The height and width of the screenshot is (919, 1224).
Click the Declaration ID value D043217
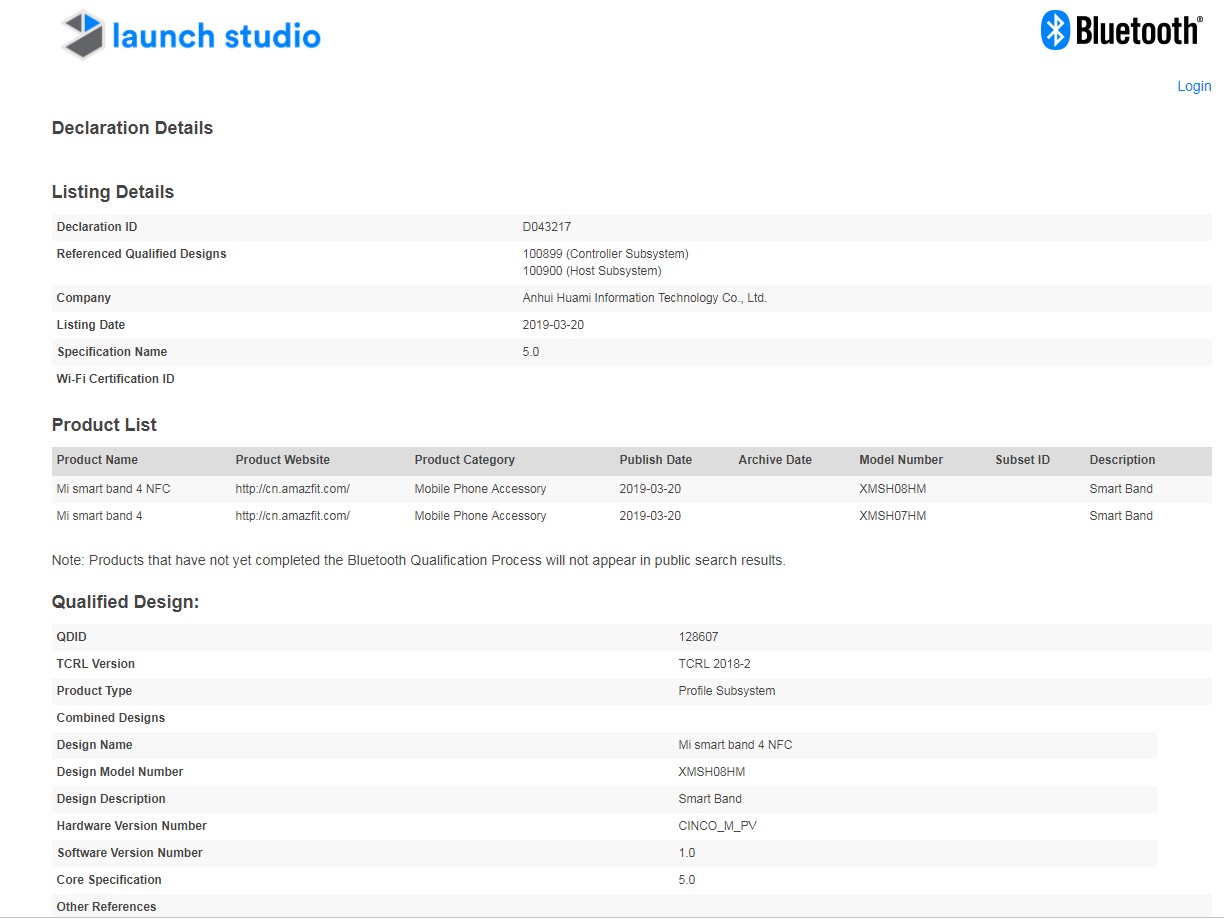pos(547,227)
